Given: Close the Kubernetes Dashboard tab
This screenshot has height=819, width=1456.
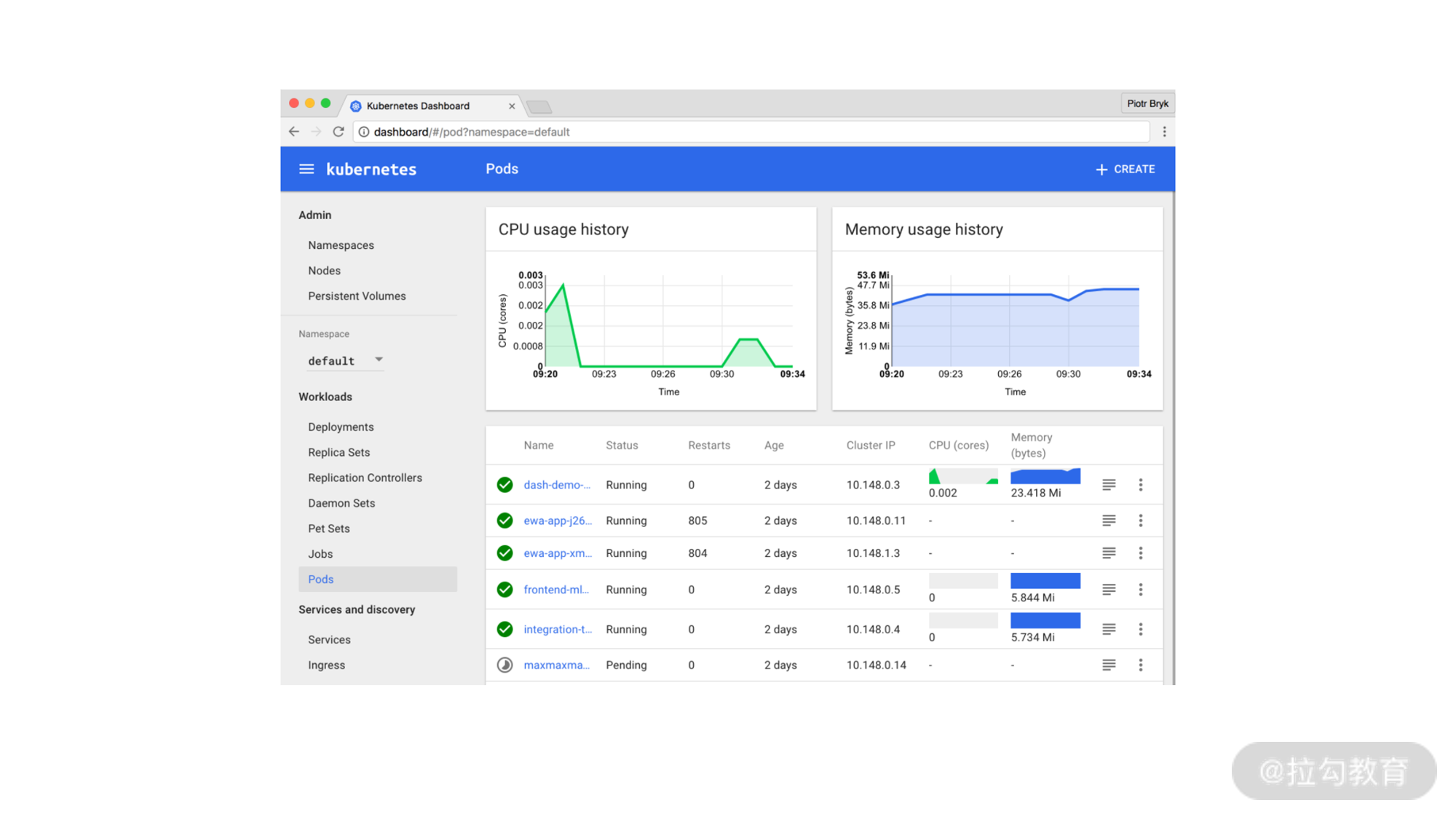Looking at the screenshot, I should tap(512, 106).
